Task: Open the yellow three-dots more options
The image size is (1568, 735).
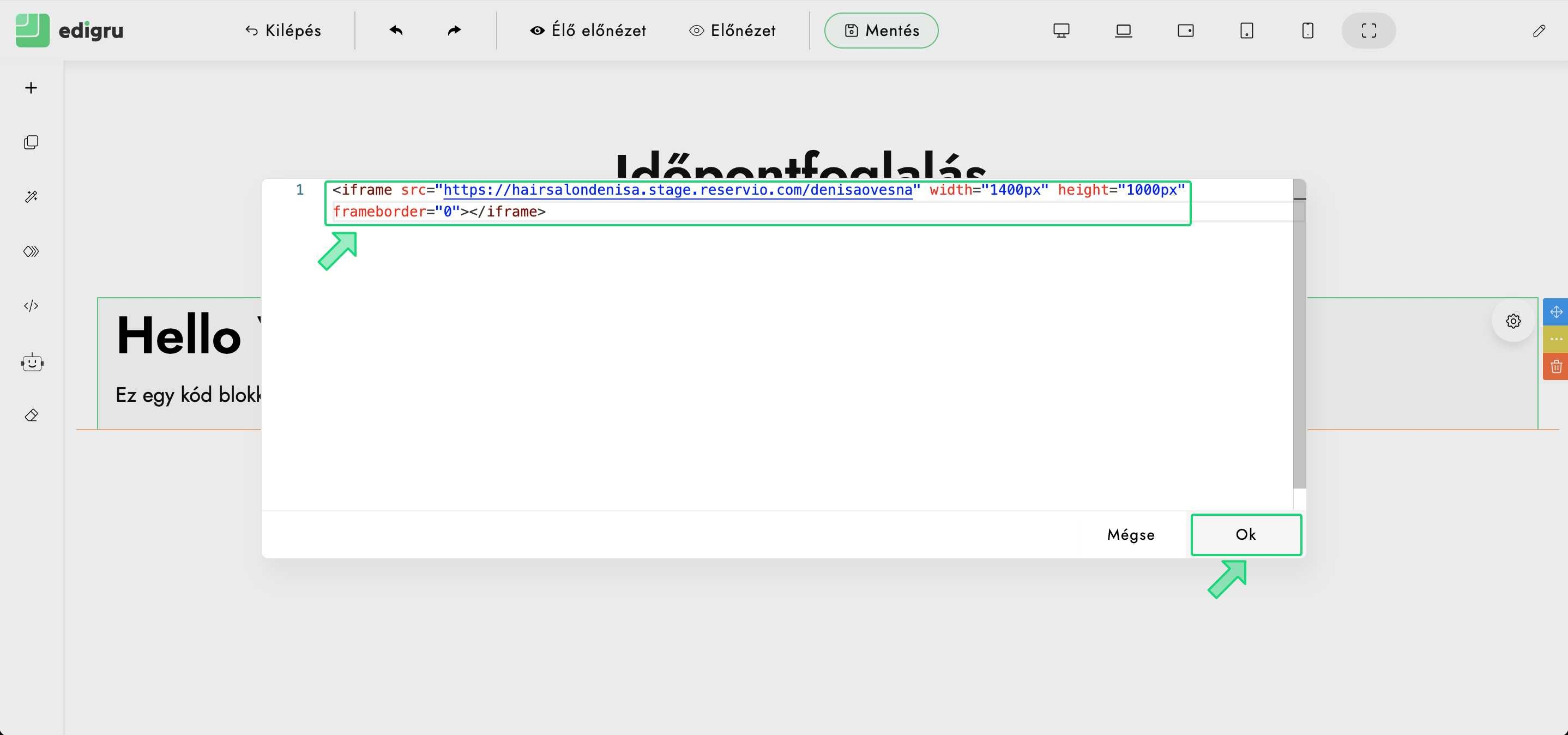Action: click(x=1556, y=339)
